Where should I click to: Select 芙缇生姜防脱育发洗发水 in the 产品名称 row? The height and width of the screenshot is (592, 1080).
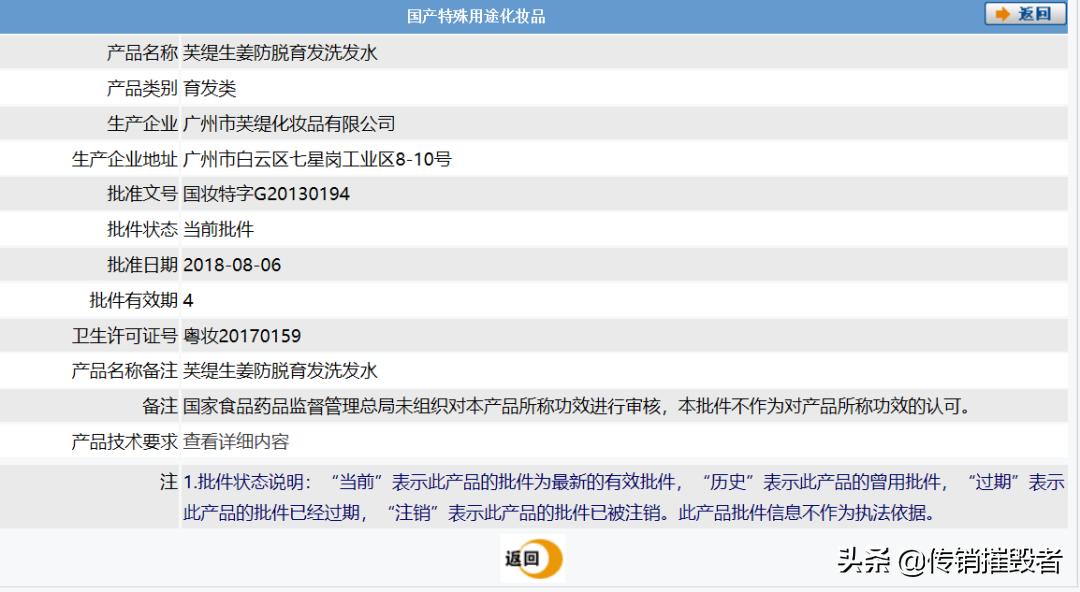click(x=280, y=53)
